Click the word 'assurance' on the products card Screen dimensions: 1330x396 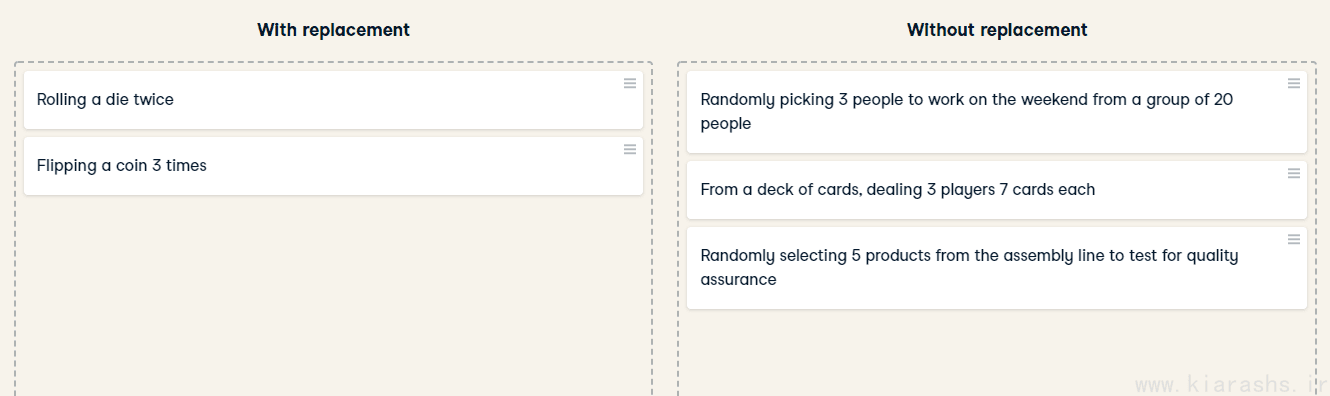(x=738, y=280)
